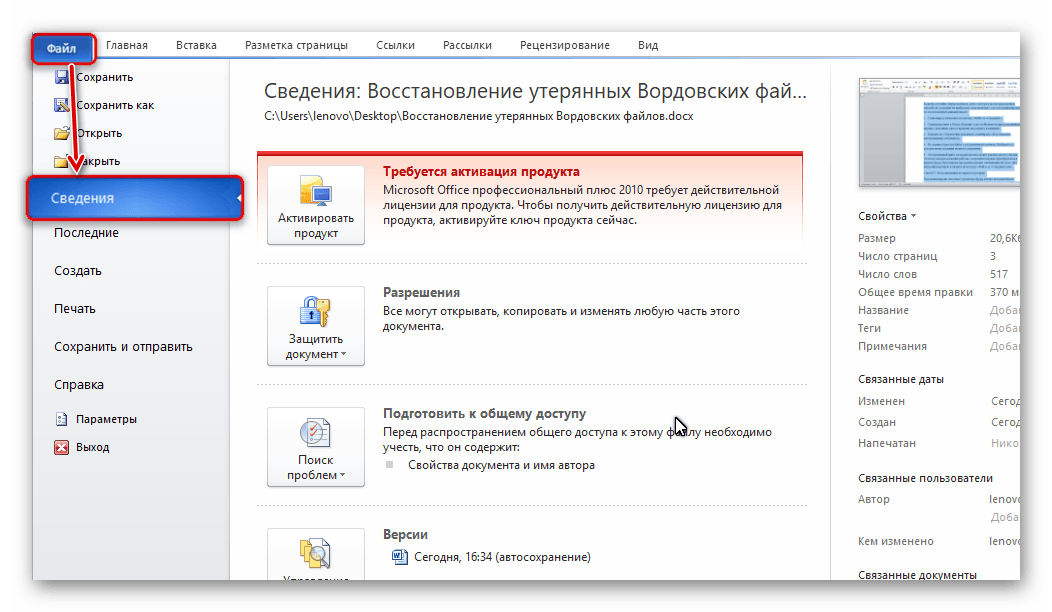
Task: Choose Создать in the backstage menu
Action: [78, 271]
